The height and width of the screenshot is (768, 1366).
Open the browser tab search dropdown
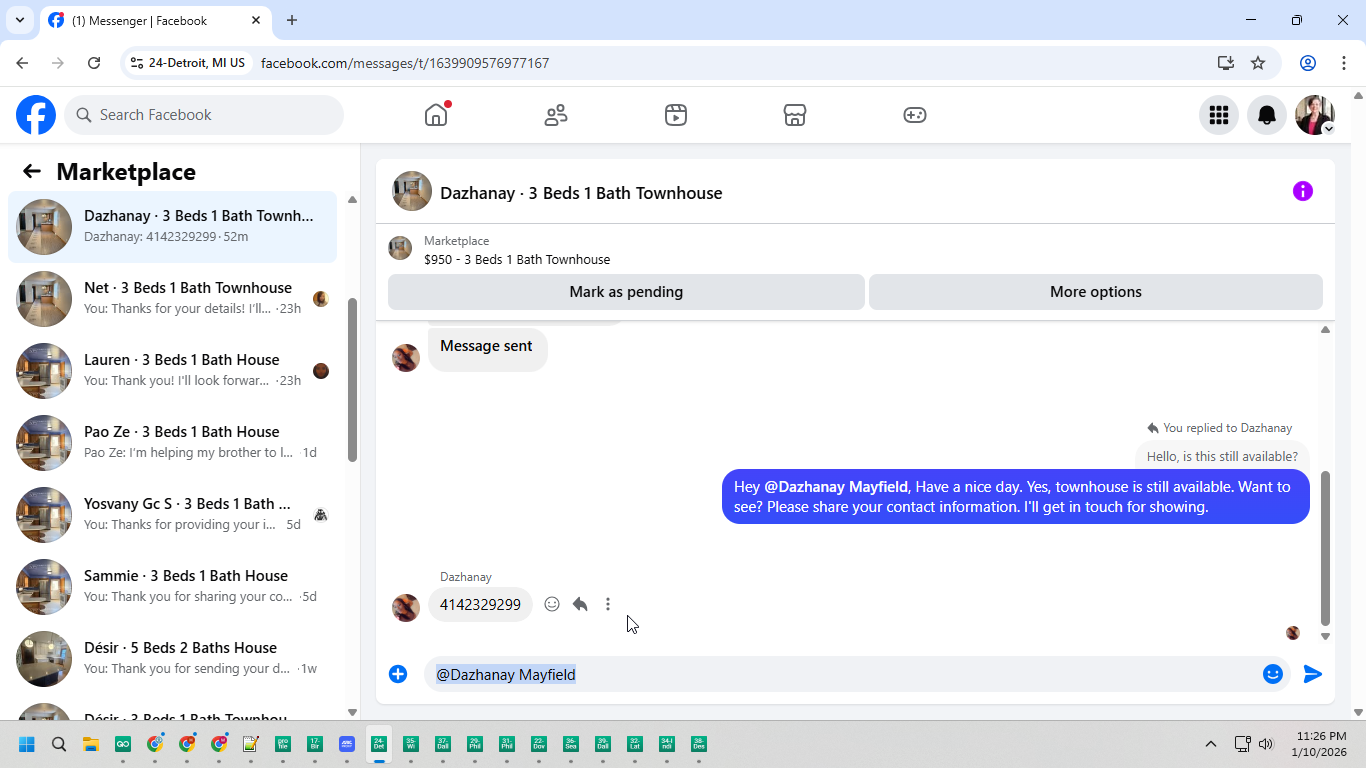[20, 20]
